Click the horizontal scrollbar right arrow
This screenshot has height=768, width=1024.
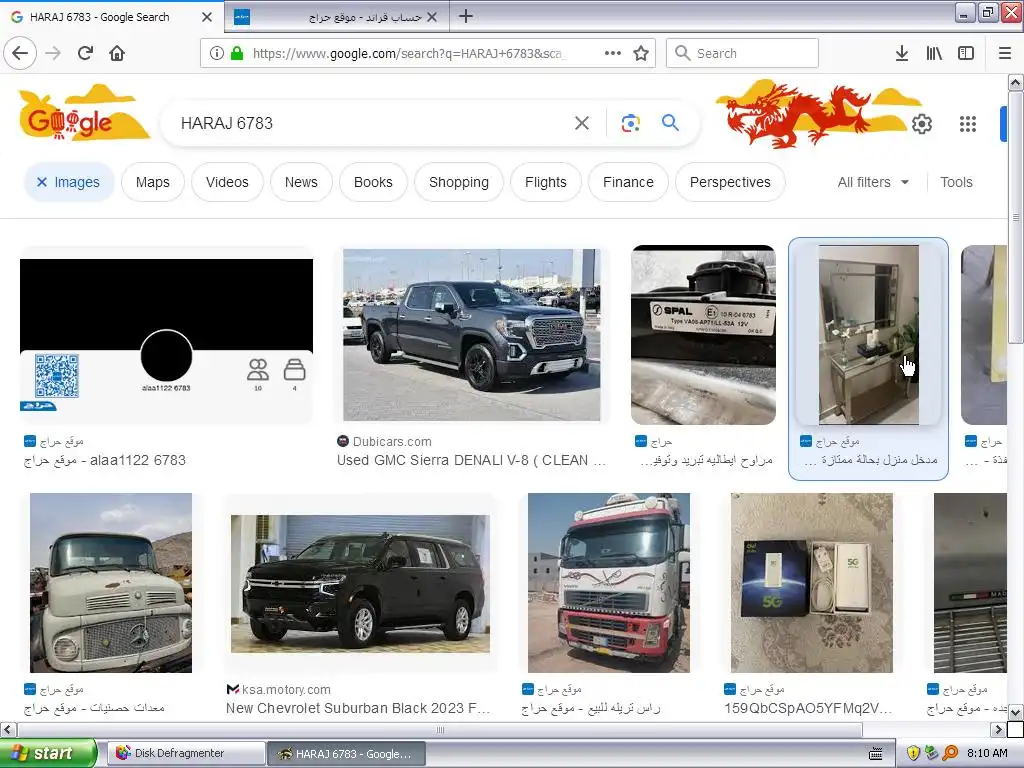(x=998, y=729)
